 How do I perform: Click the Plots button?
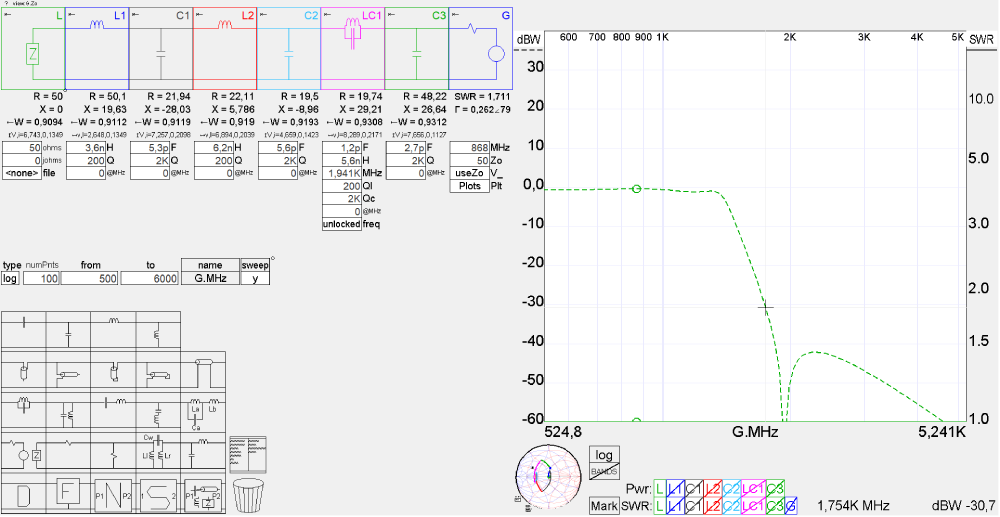pyautogui.click(x=468, y=186)
